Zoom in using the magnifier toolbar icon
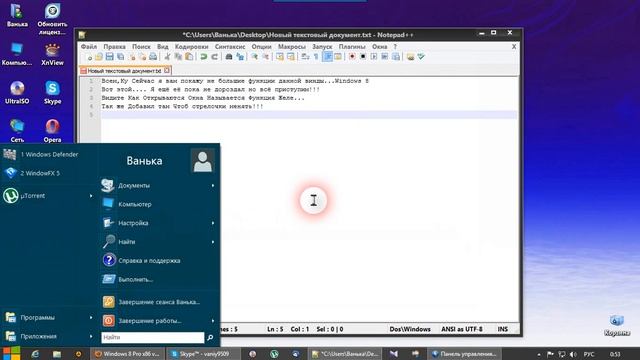Viewport: 640px width, 360px height. coord(254,57)
